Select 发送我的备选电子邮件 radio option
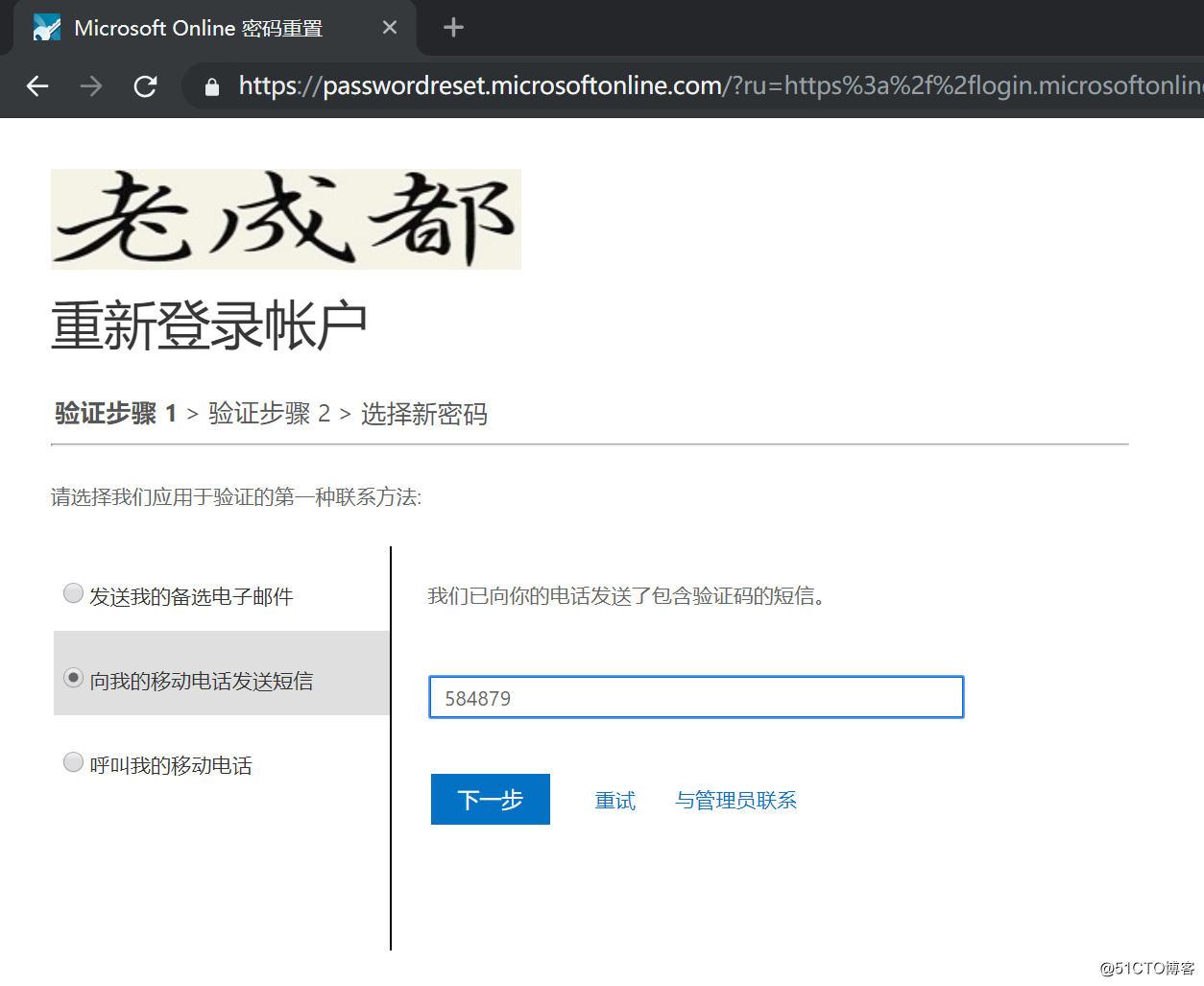Screen dimensions: 1204x986 (73, 593)
